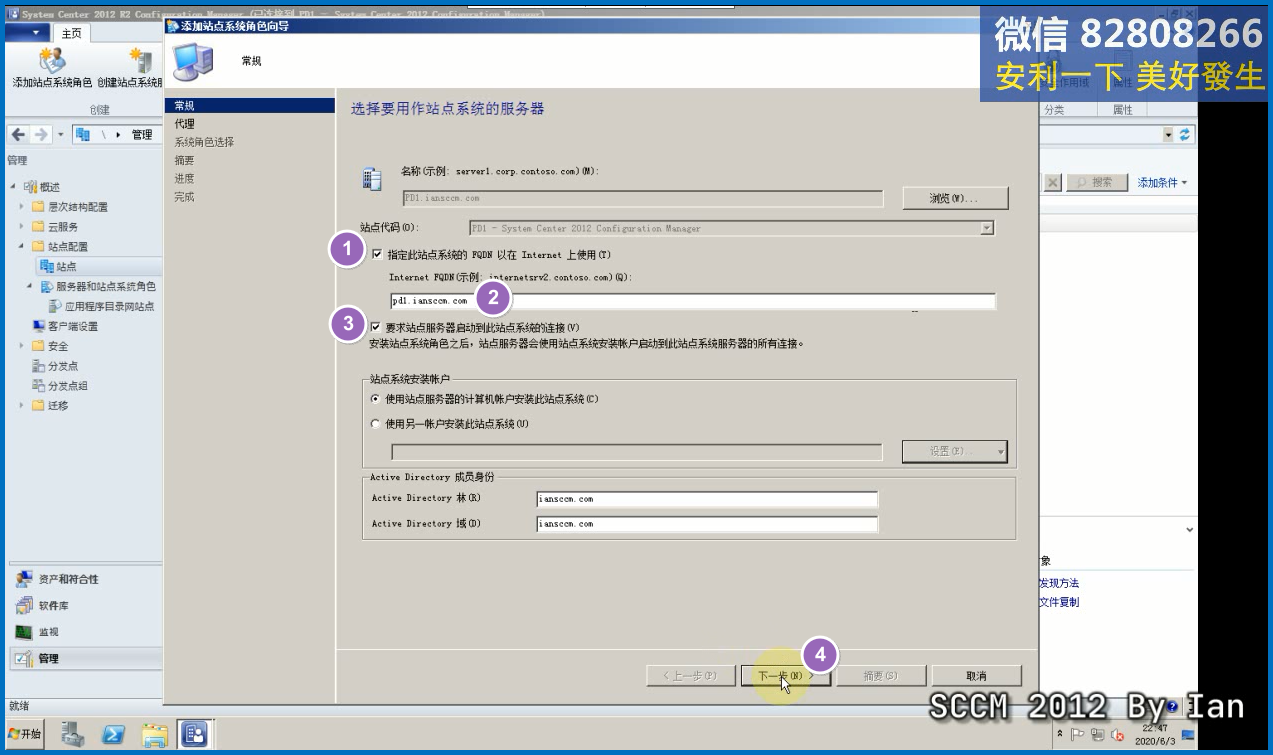Toggle the Internet FQDN checkbox

pos(377,254)
